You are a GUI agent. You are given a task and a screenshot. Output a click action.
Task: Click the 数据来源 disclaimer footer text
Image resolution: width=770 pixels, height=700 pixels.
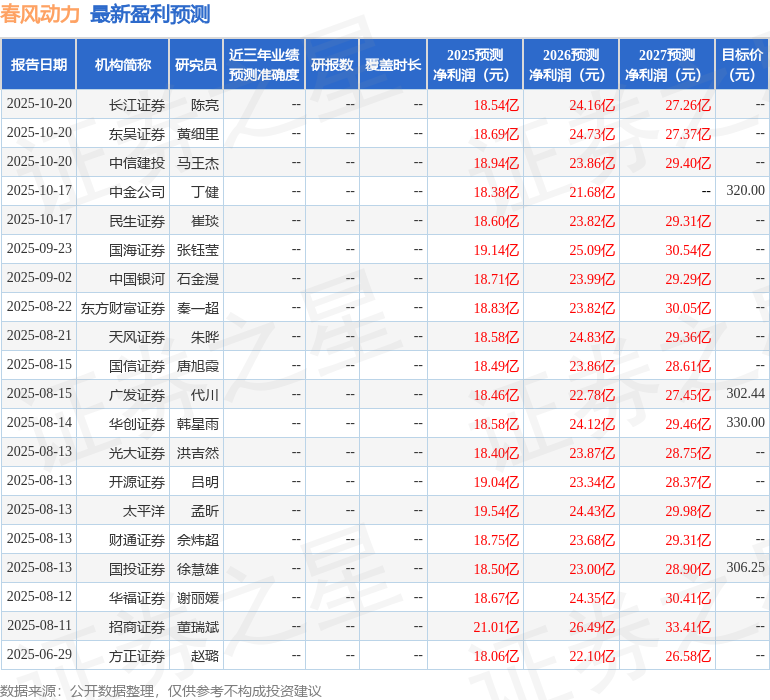pos(161,691)
